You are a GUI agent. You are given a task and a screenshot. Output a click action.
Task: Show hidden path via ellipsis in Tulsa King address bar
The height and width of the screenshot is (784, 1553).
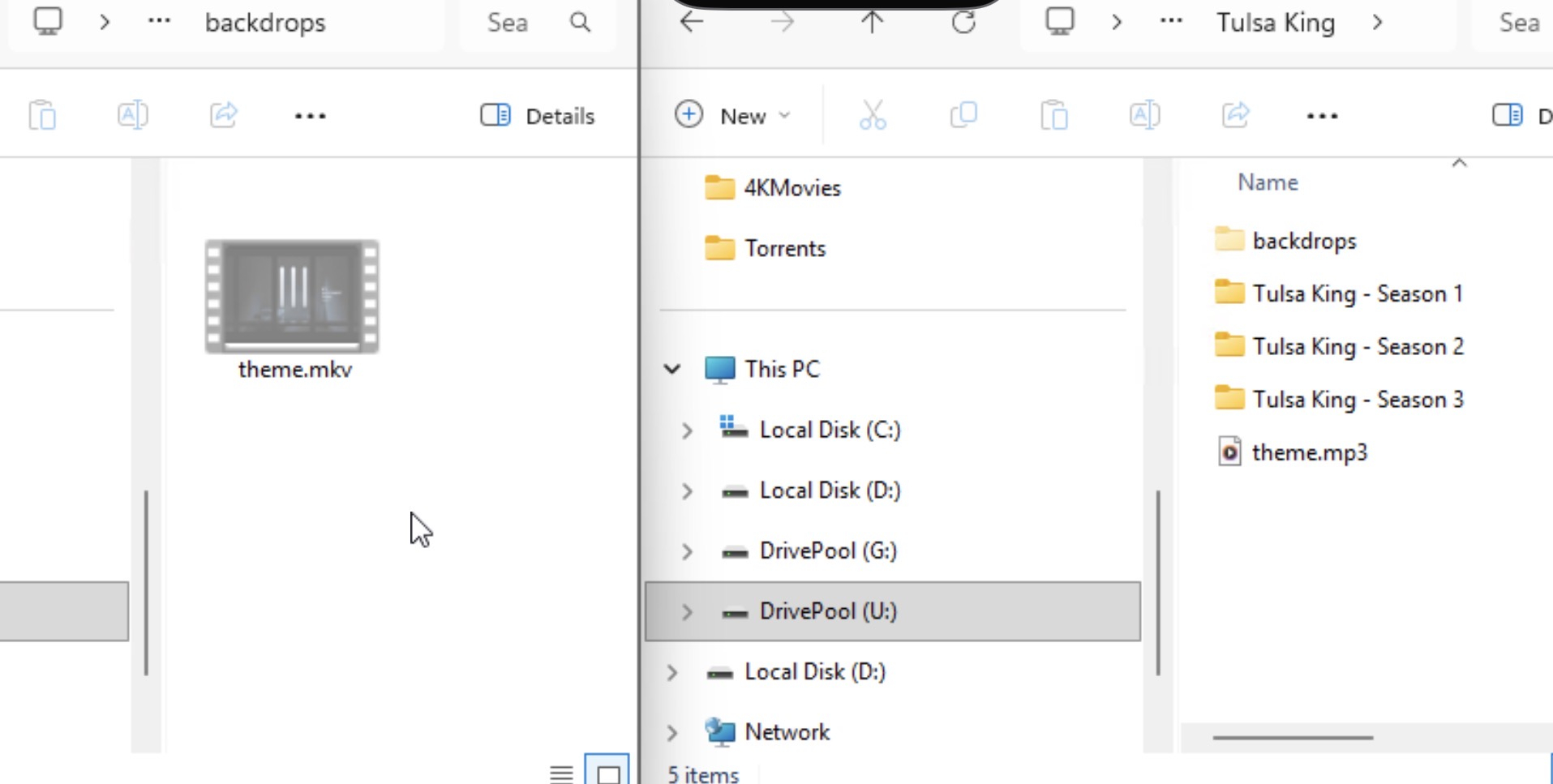click(1171, 21)
